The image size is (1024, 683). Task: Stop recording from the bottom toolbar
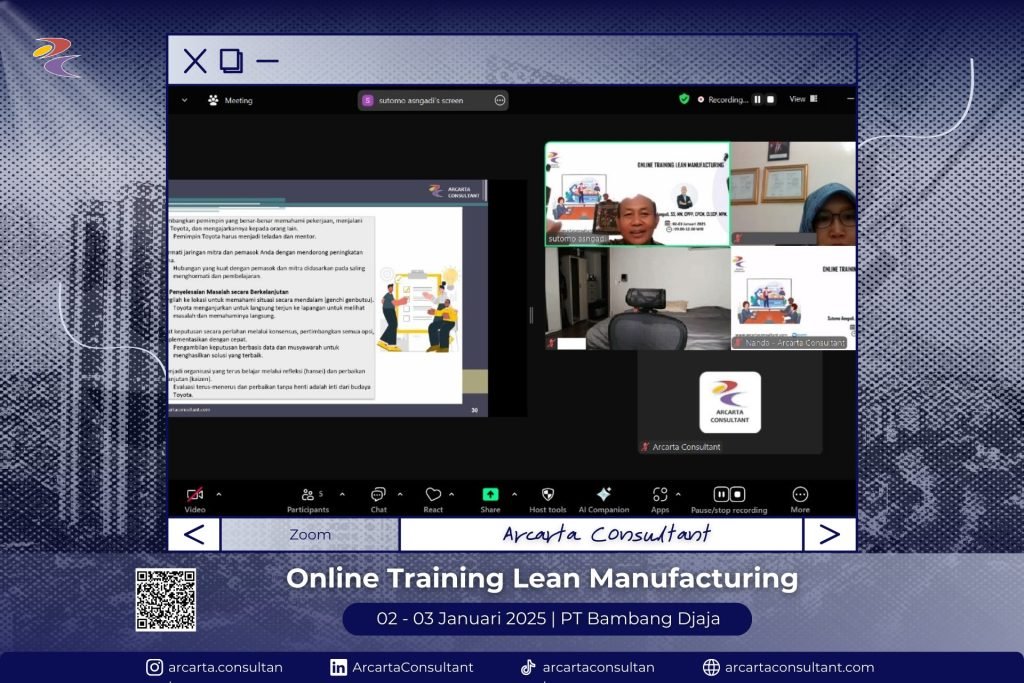pos(738,494)
